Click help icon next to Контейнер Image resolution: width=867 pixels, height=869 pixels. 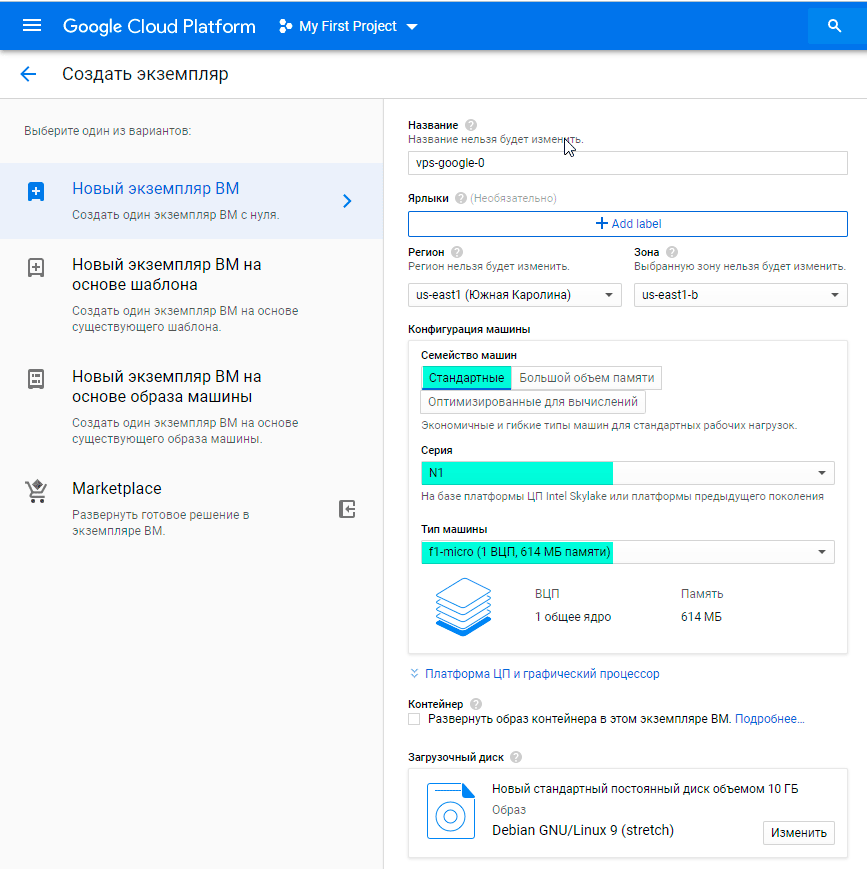[x=475, y=704]
